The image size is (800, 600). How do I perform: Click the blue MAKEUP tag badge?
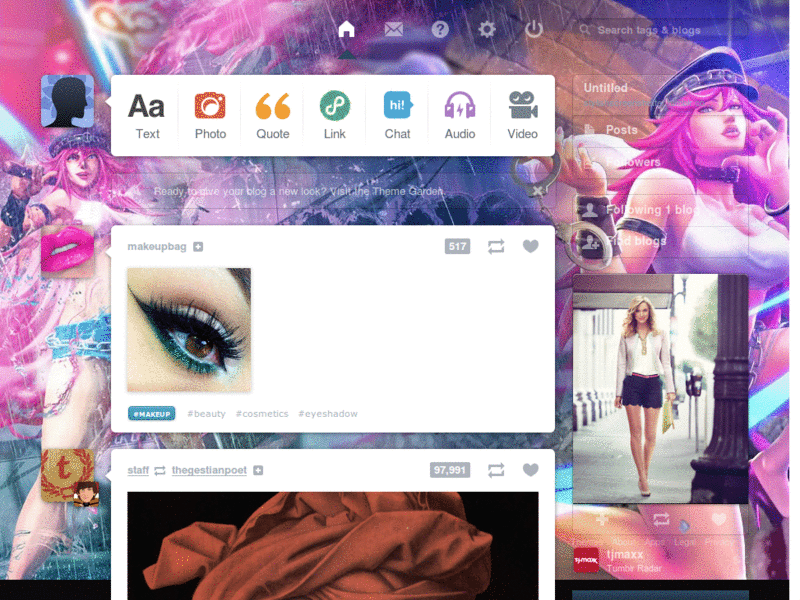[x=152, y=414]
